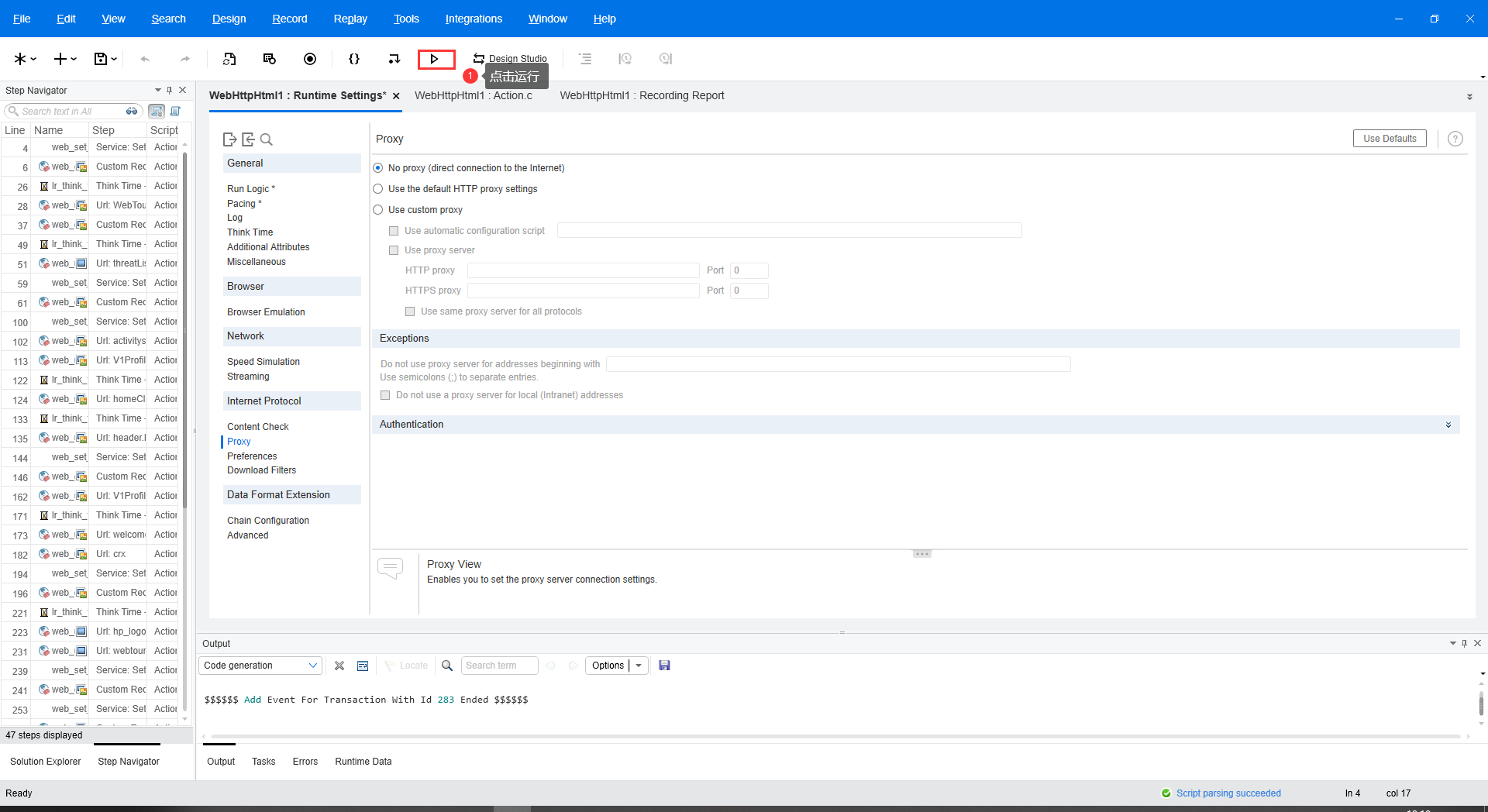Switch to the Errors tab in Output
Viewport: 1488px width, 812px height.
(x=305, y=762)
